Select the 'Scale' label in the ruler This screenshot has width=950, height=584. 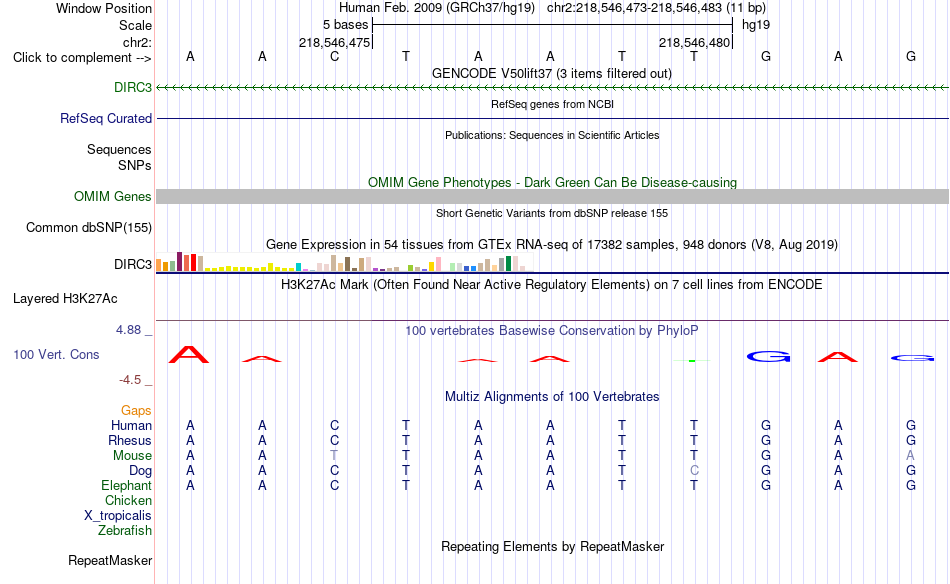click(135, 25)
